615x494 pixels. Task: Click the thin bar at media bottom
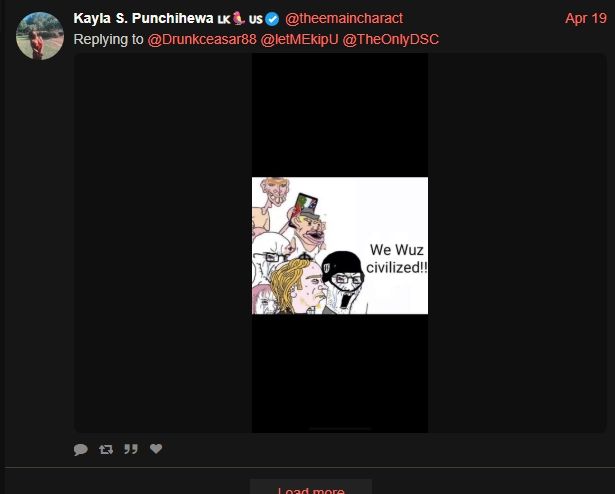click(340, 429)
